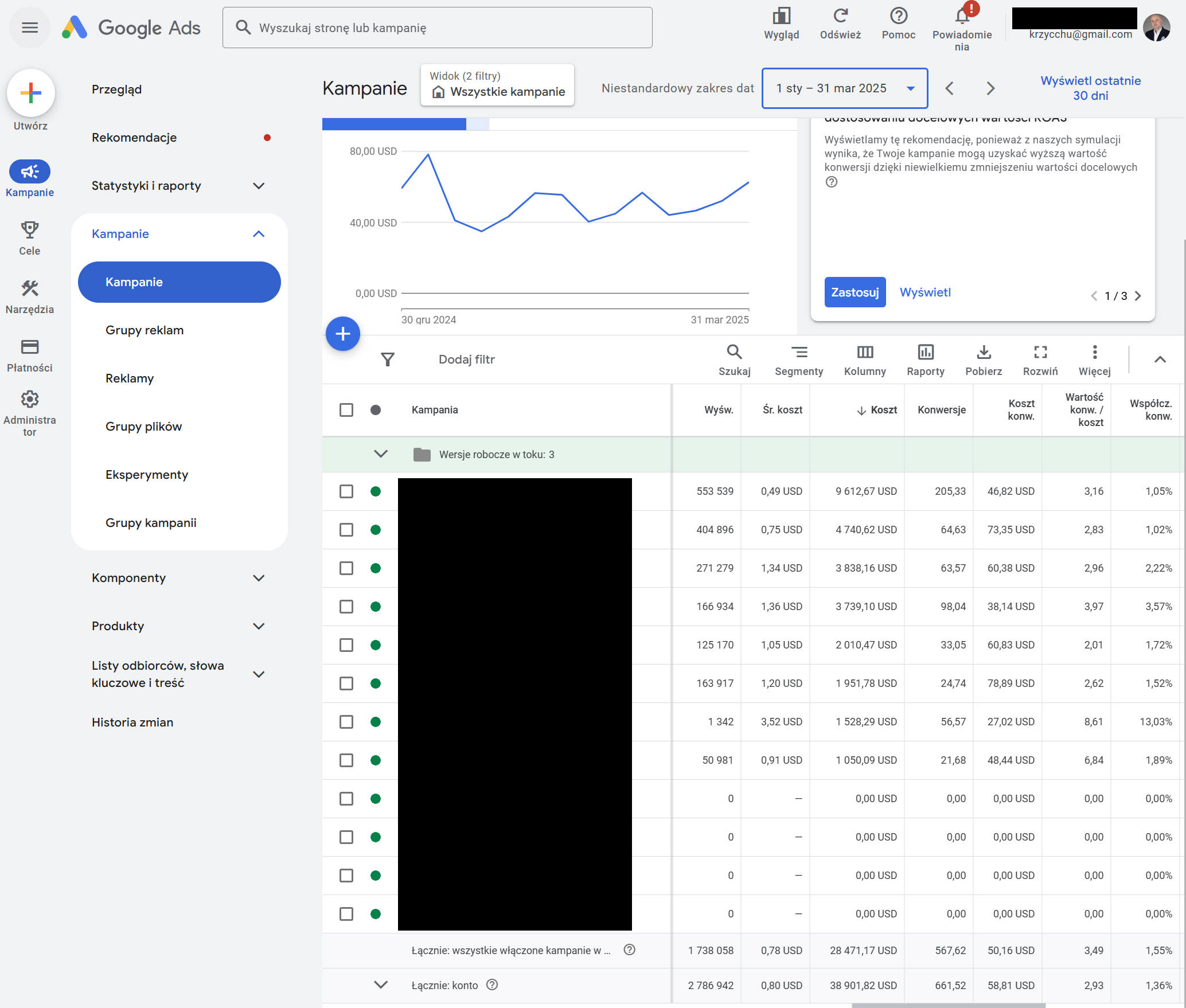Click the Google Ads logo

click(131, 28)
